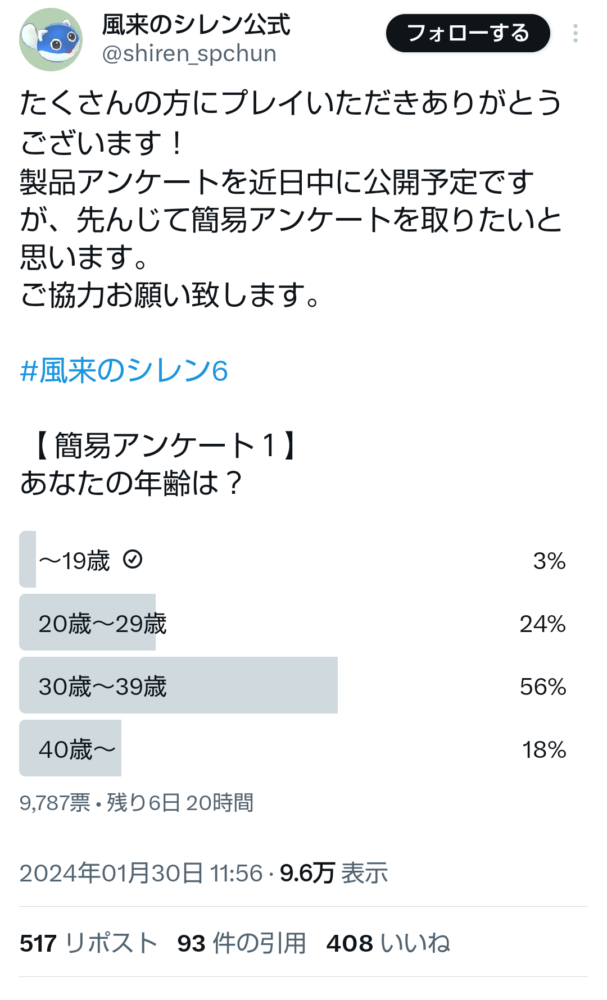Open the three-dot more options menu
The height and width of the screenshot is (1000, 607).
pos(575,33)
